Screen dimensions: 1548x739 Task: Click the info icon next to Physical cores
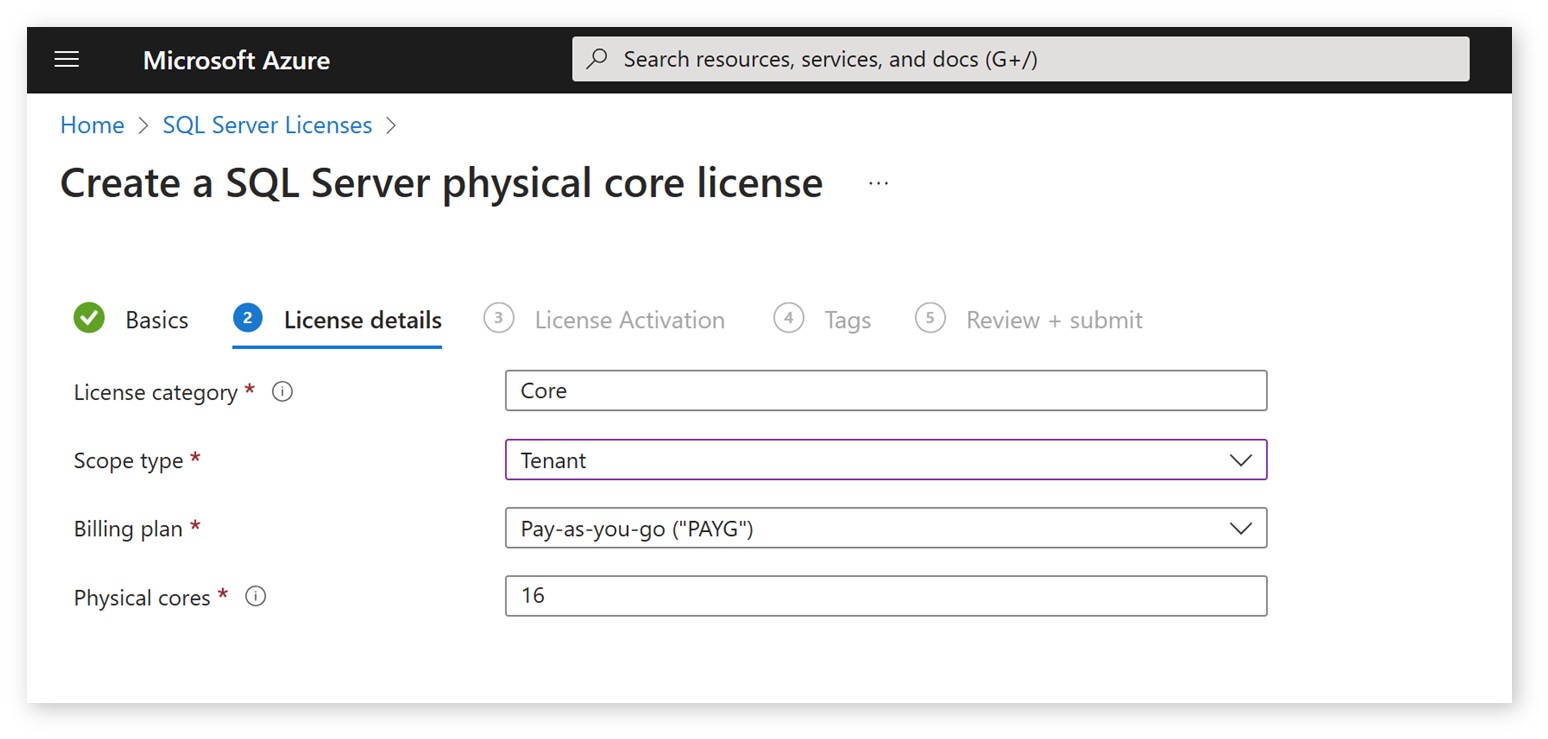coord(255,596)
